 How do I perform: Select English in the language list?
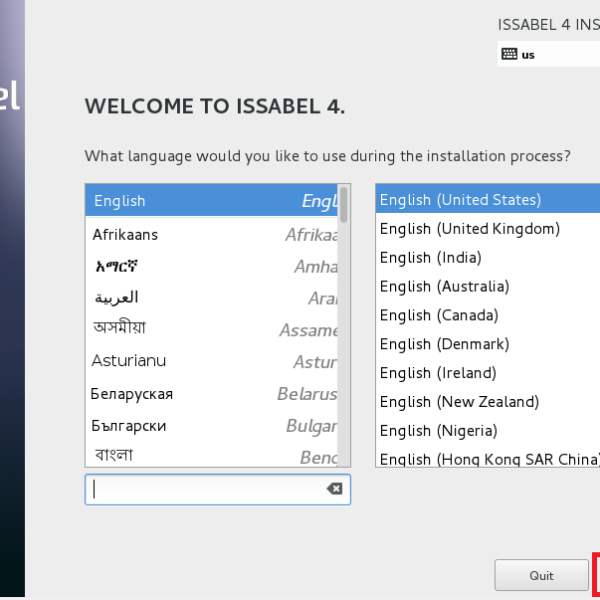pos(211,201)
